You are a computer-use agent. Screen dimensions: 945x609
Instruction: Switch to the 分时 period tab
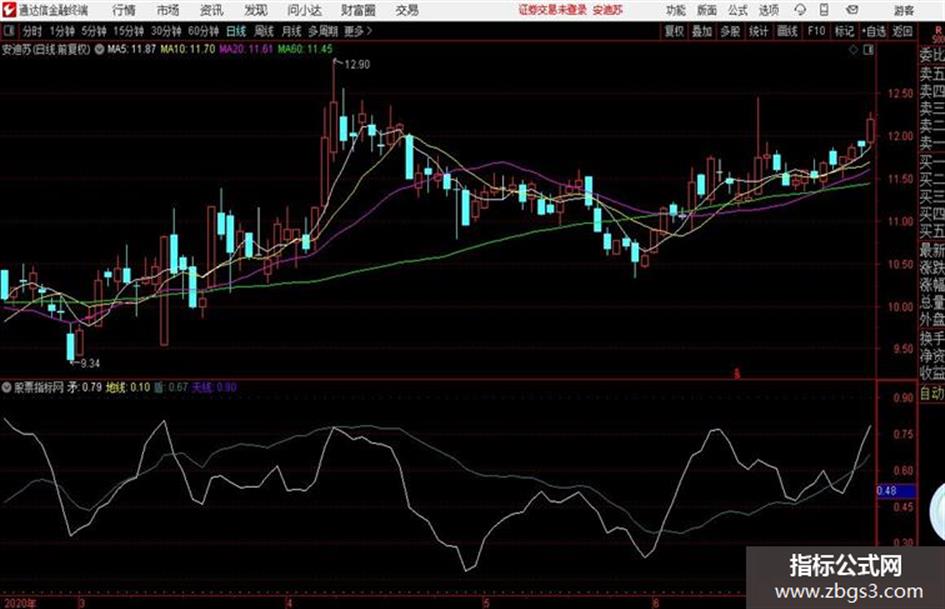(32, 31)
